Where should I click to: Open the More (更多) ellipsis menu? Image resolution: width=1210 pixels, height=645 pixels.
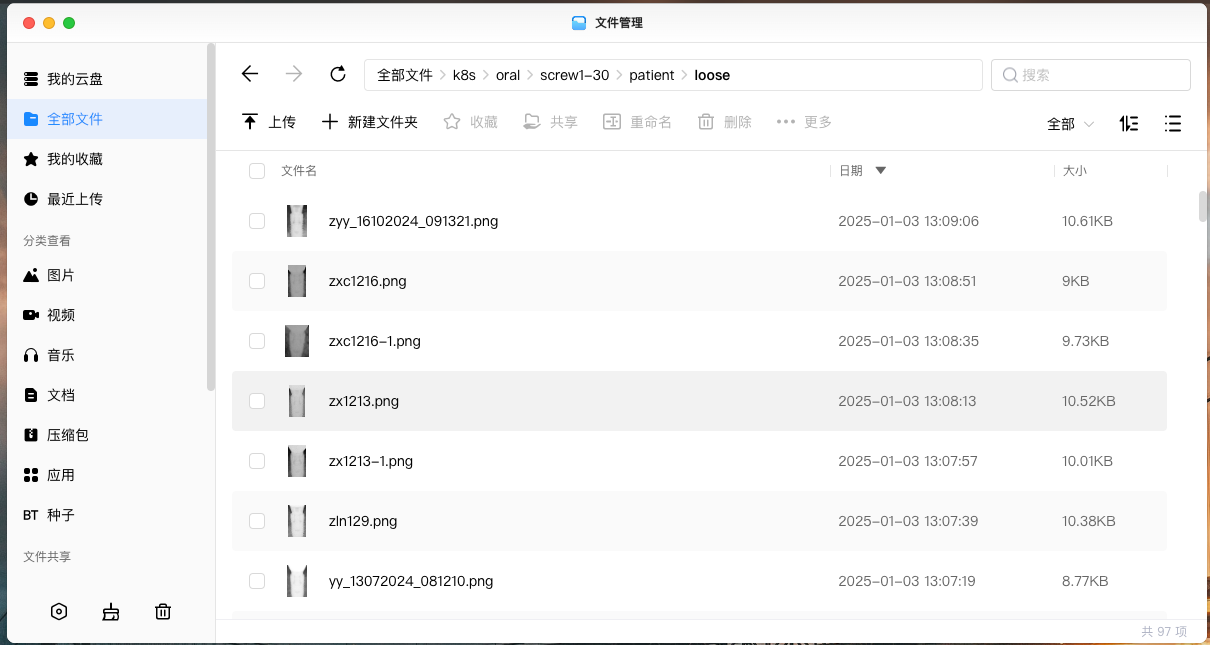(786, 122)
